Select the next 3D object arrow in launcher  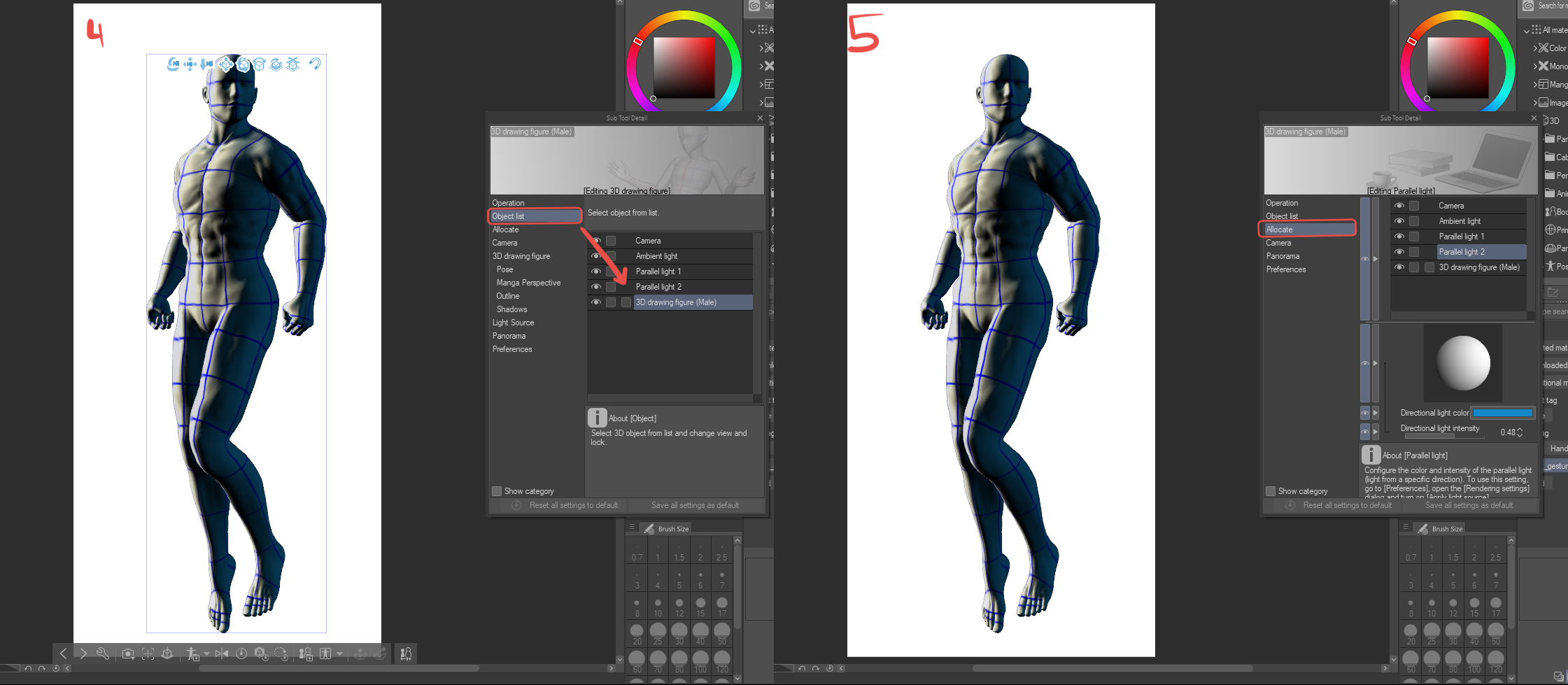pos(83,654)
